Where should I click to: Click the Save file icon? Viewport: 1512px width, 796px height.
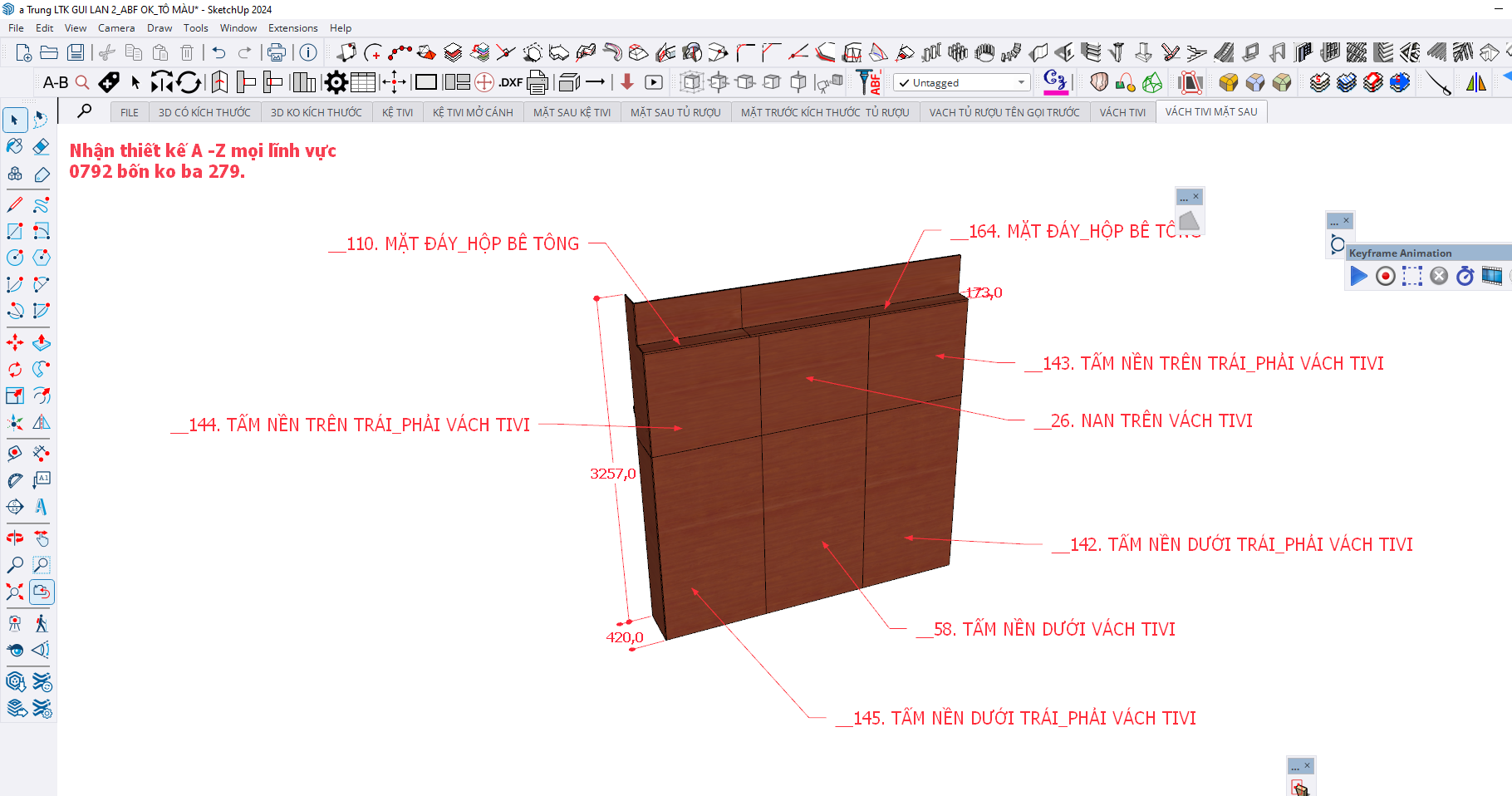coord(76,53)
